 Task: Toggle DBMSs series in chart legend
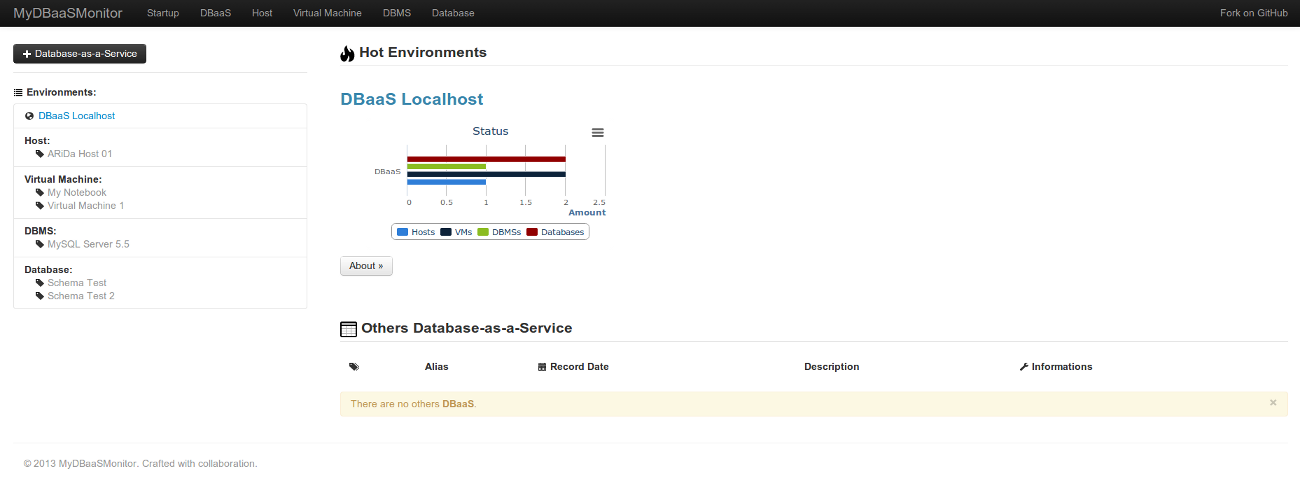point(499,232)
